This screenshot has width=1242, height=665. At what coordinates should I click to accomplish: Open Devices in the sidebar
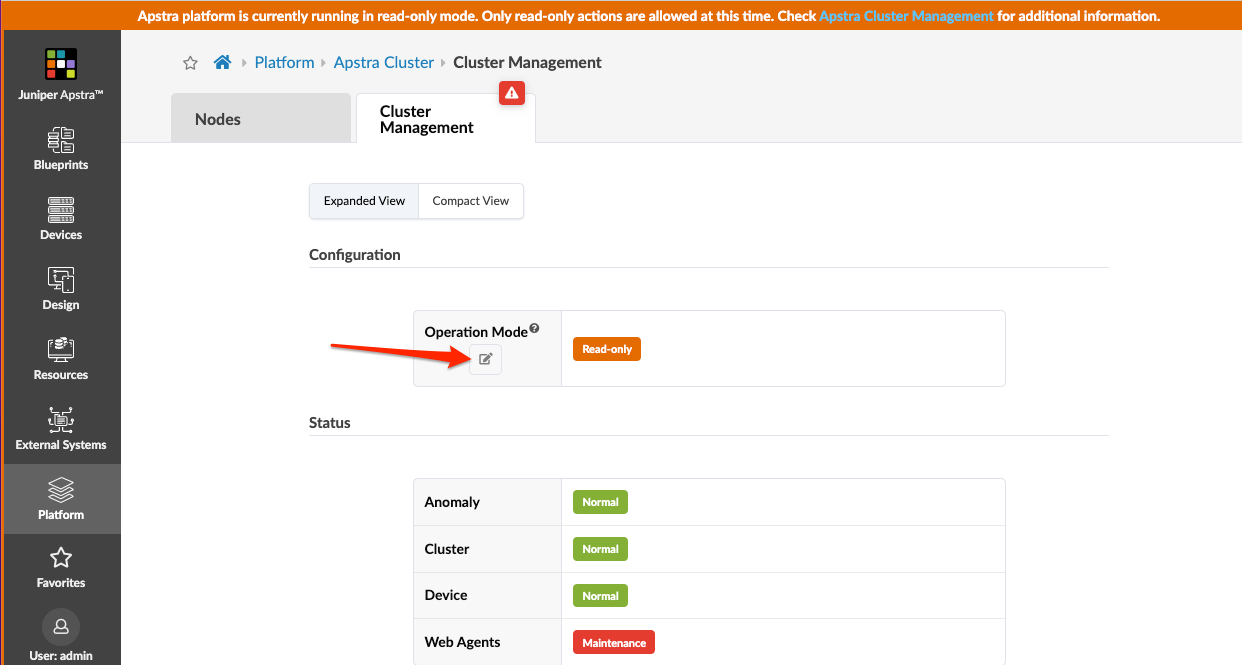(61, 218)
